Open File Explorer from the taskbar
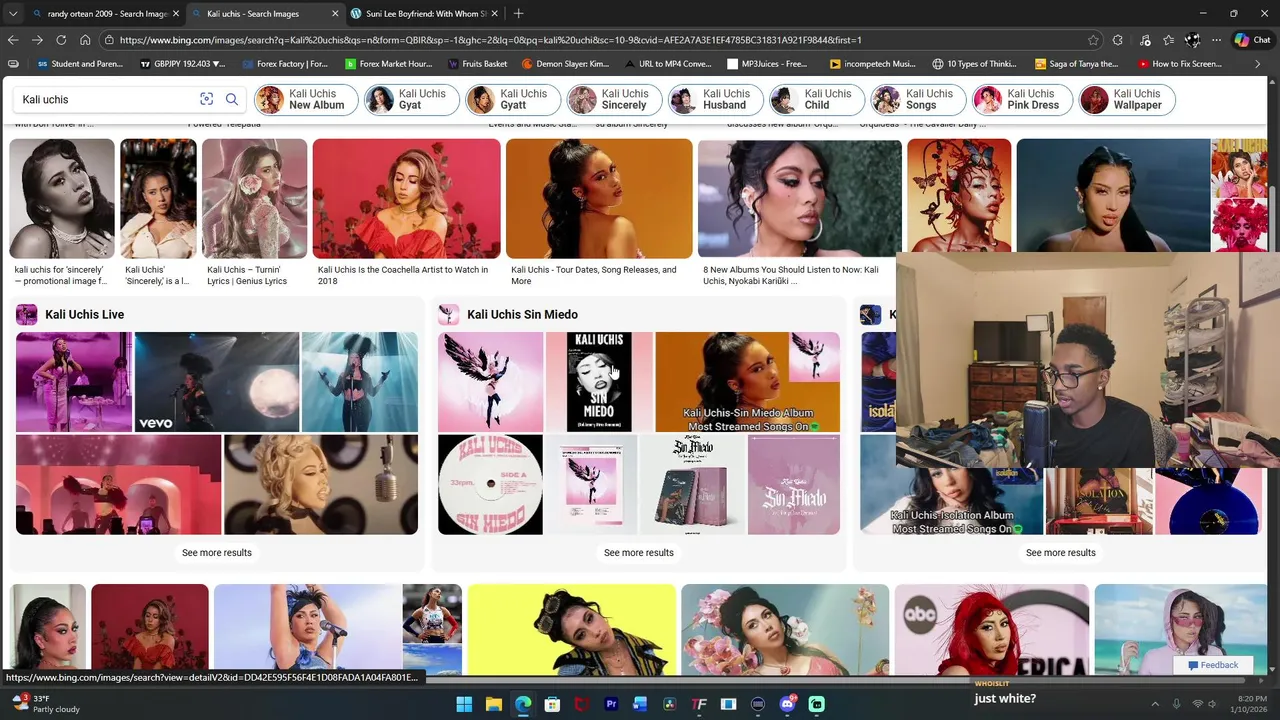This screenshot has height=720, width=1280. coord(493,704)
